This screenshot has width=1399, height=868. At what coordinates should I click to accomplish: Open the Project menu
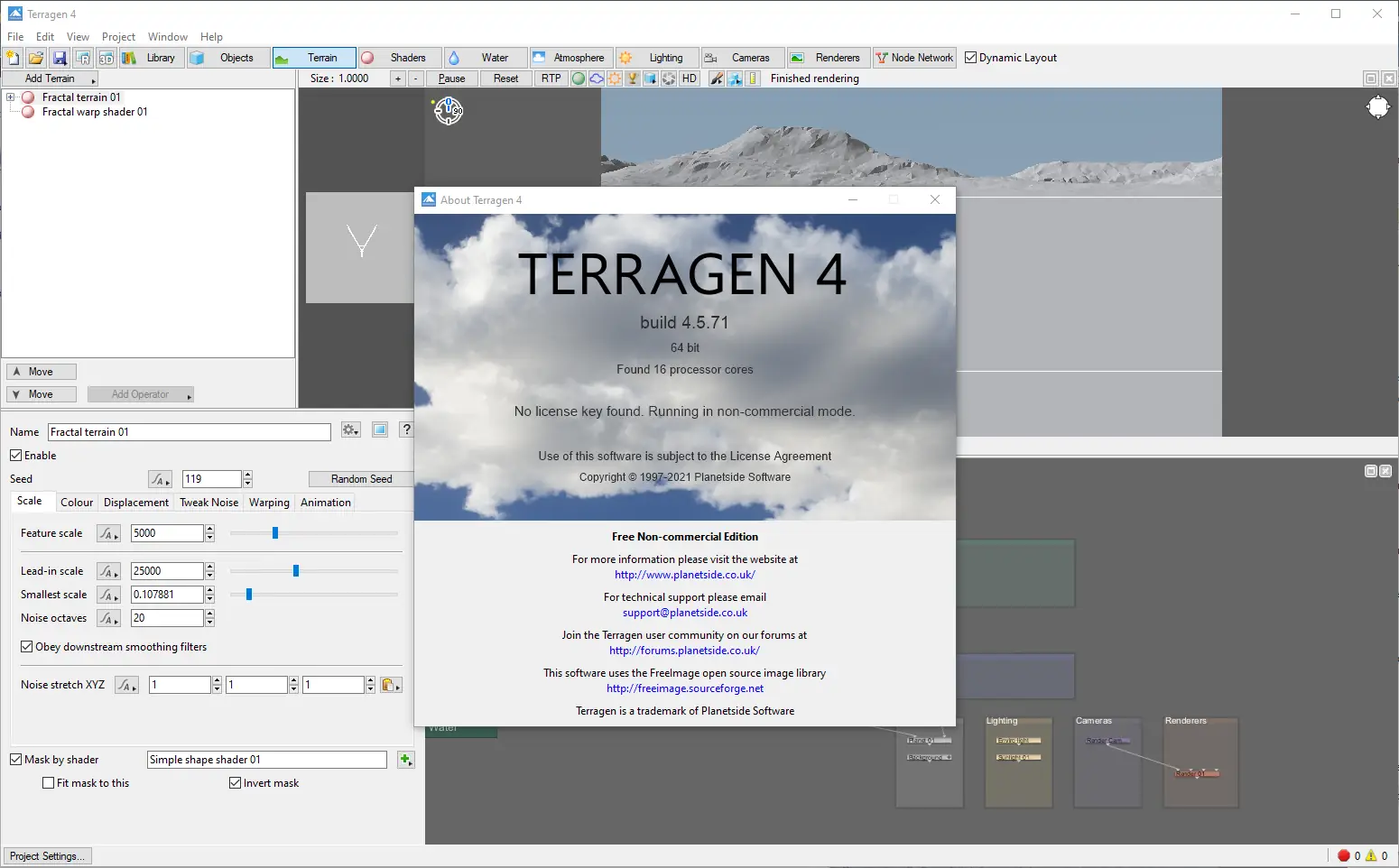pos(118,37)
